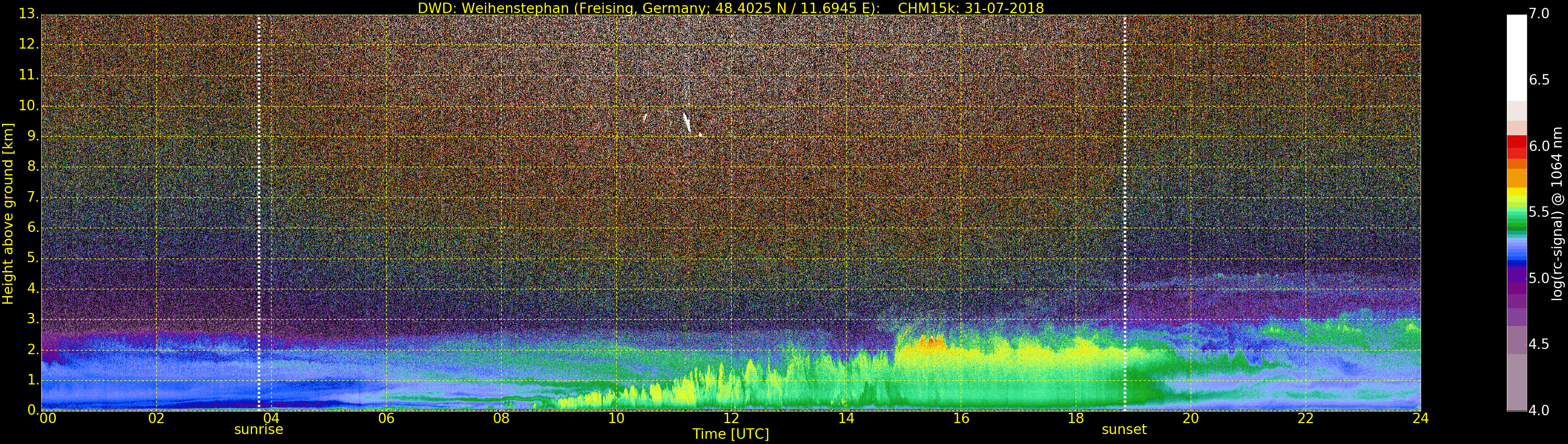Click the white top section of the colorbar
1568x444 pixels.
[x=1516, y=58]
